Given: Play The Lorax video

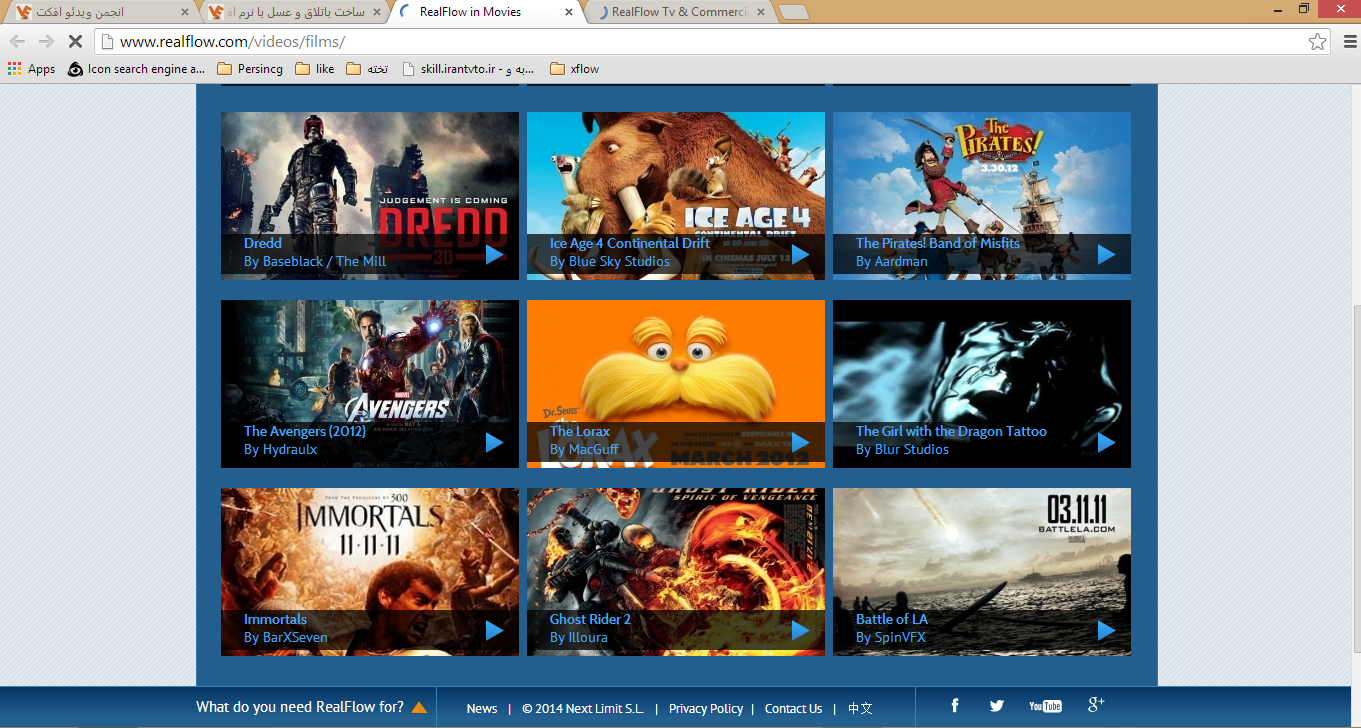Looking at the screenshot, I should [800, 442].
